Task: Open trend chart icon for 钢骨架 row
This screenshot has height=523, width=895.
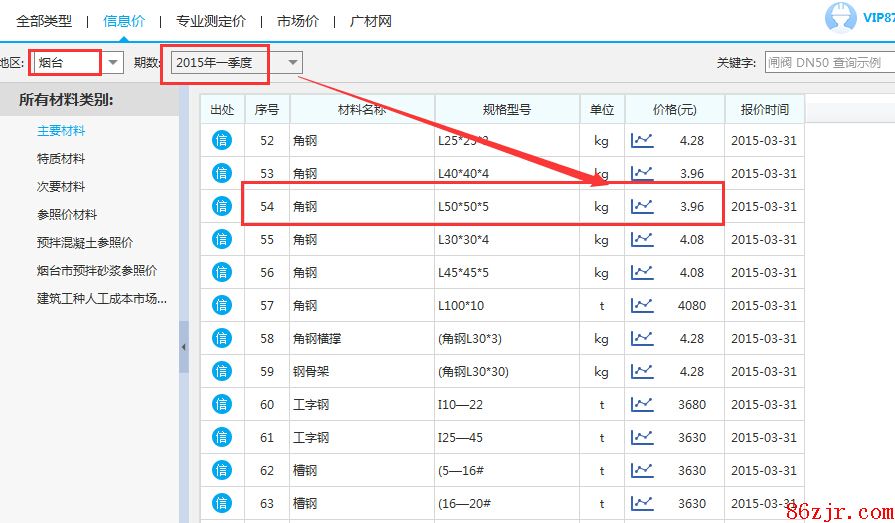Action: 642,371
